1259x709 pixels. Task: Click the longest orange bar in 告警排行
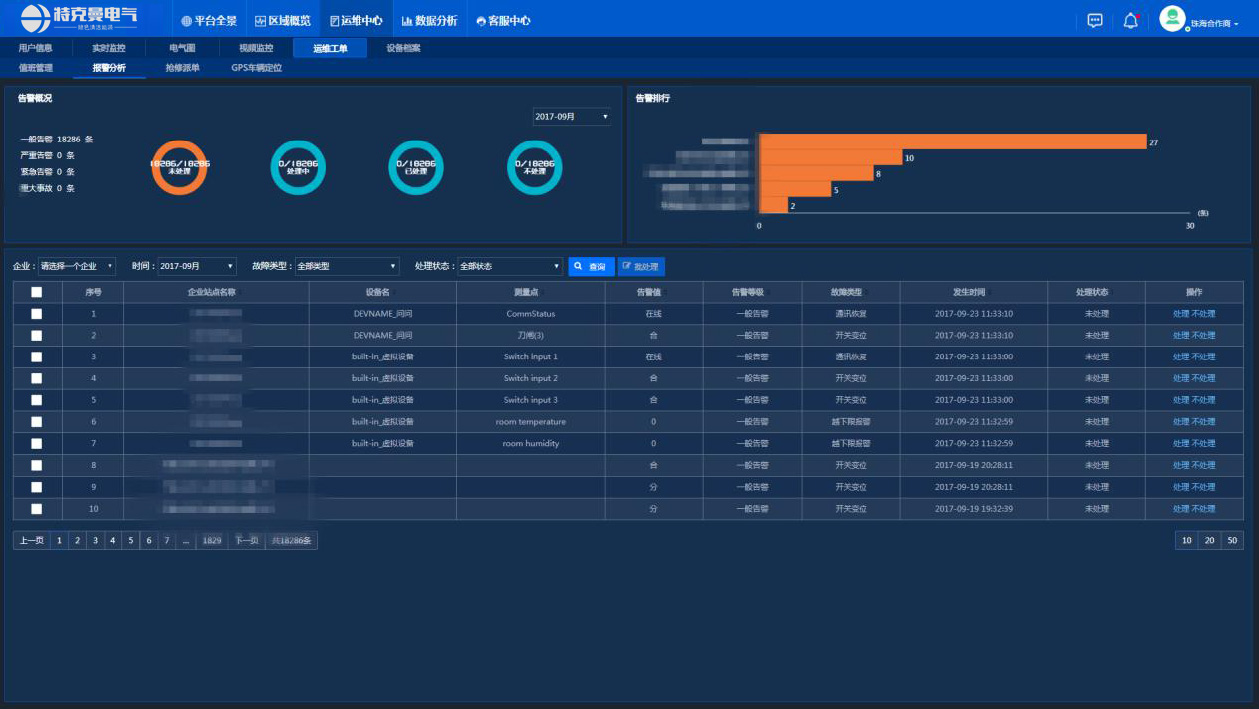click(x=952, y=142)
